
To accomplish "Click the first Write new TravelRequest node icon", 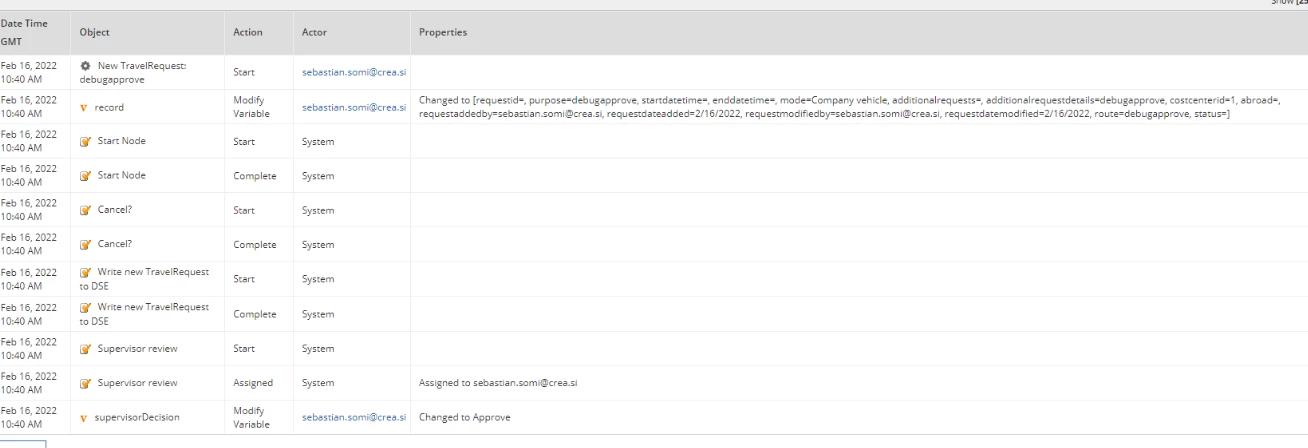I will click(85, 272).
